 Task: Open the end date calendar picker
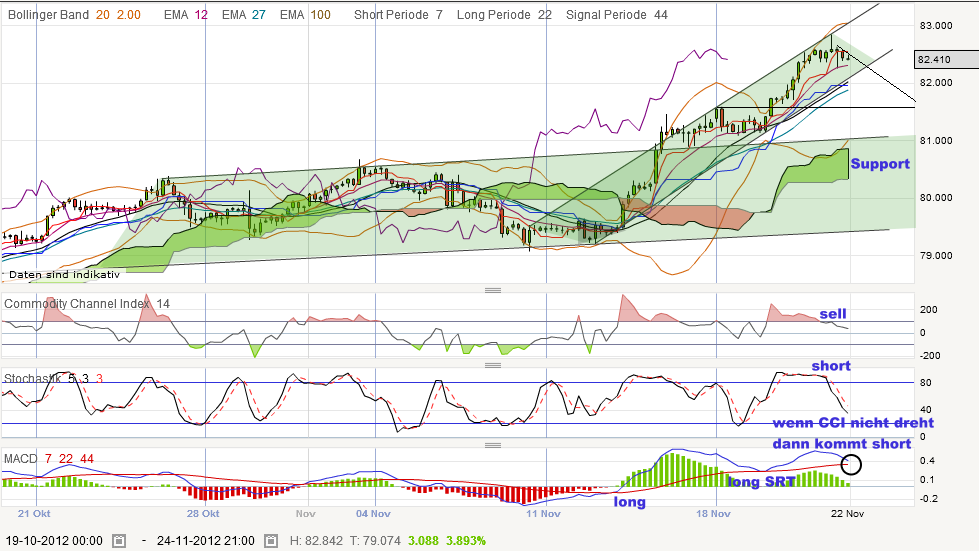[x=271, y=541]
